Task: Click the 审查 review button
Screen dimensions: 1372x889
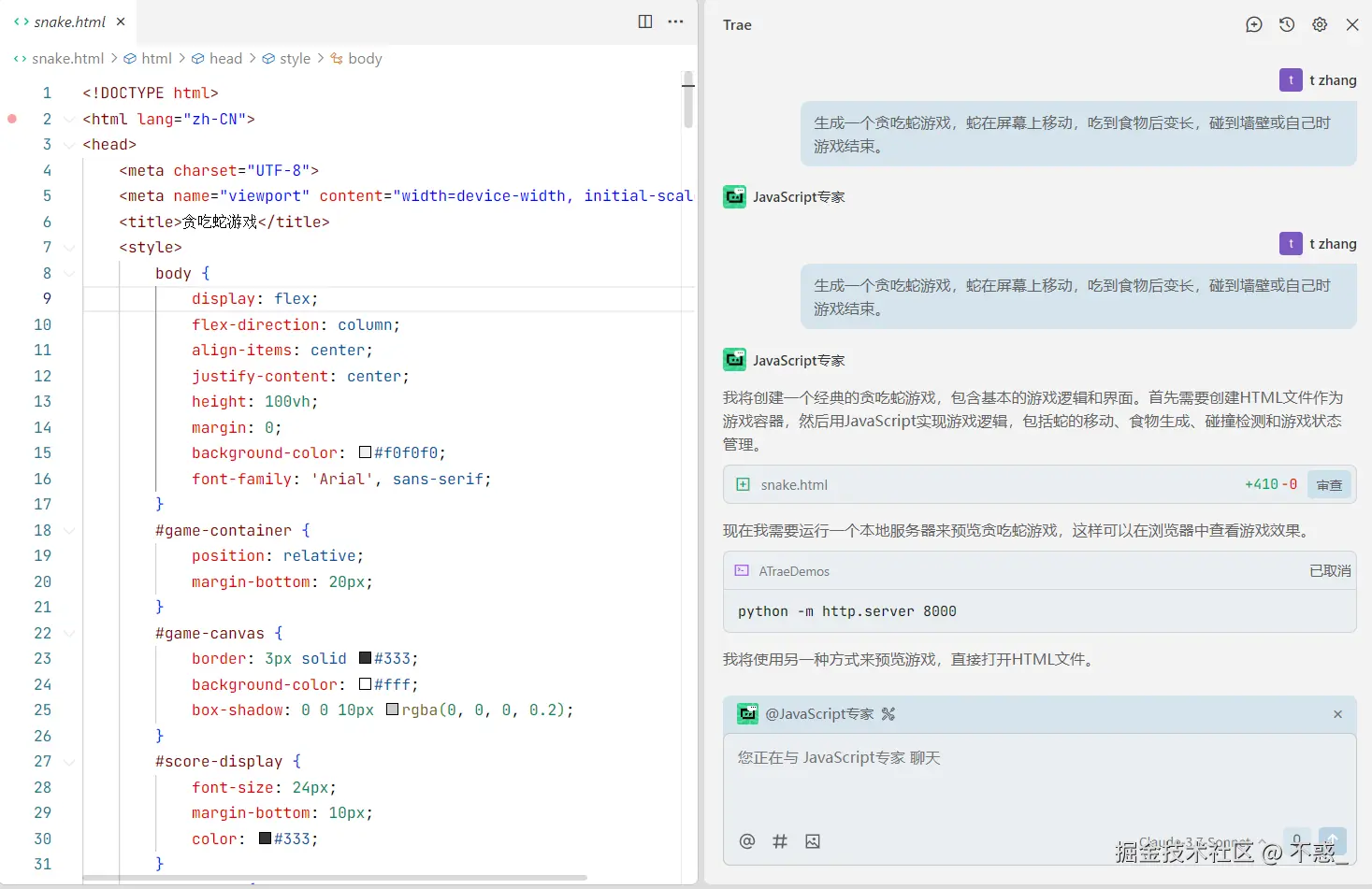Action: click(1329, 484)
